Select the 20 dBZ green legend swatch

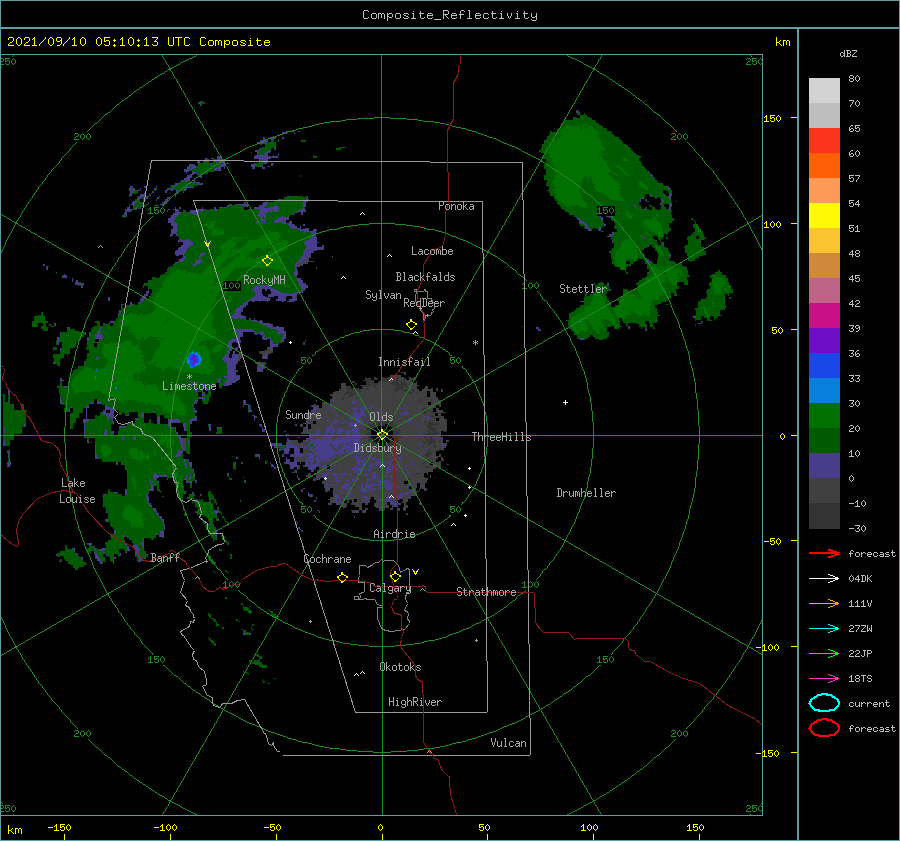pos(824,441)
